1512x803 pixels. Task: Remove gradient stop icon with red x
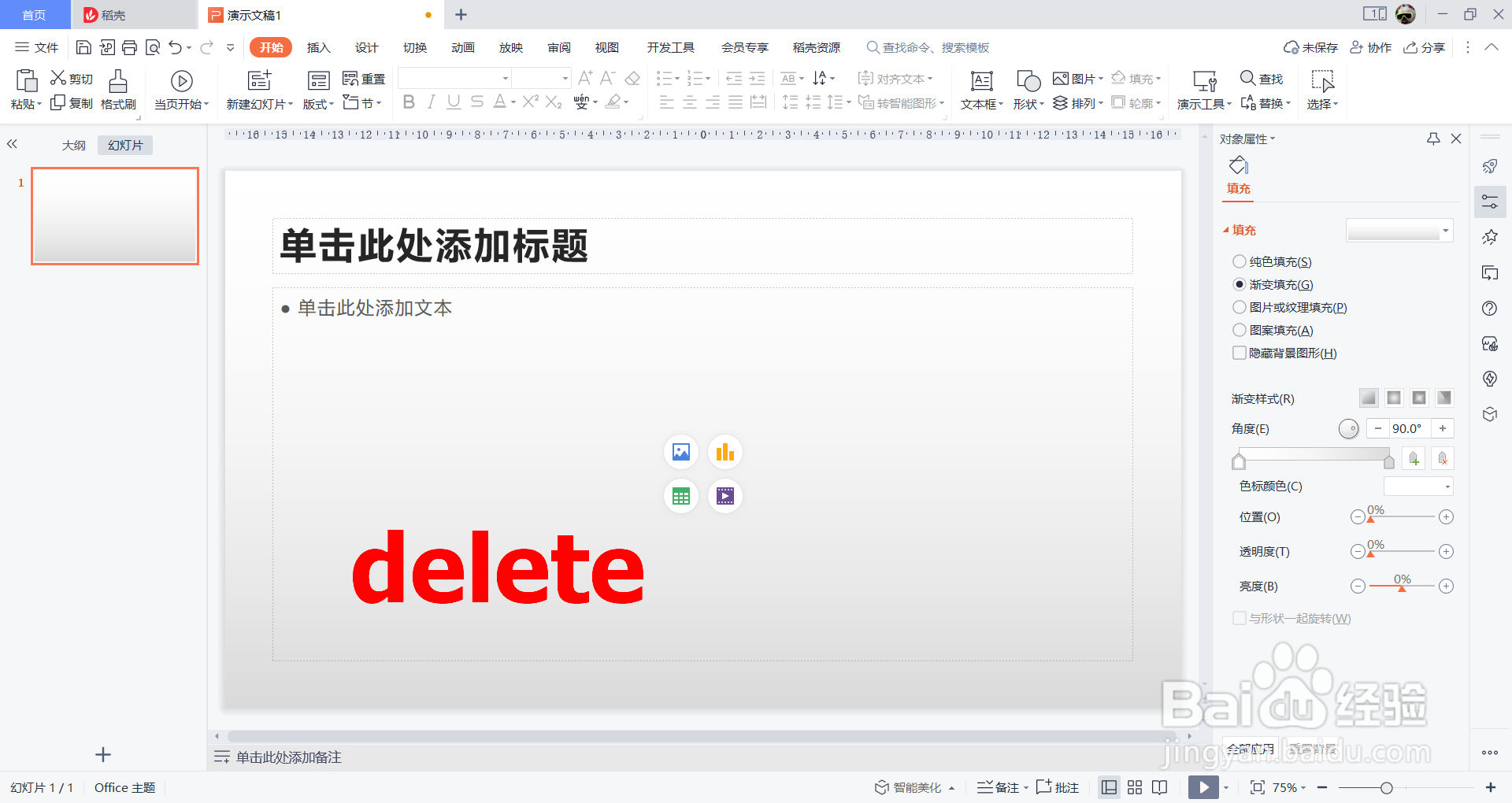point(1443,458)
